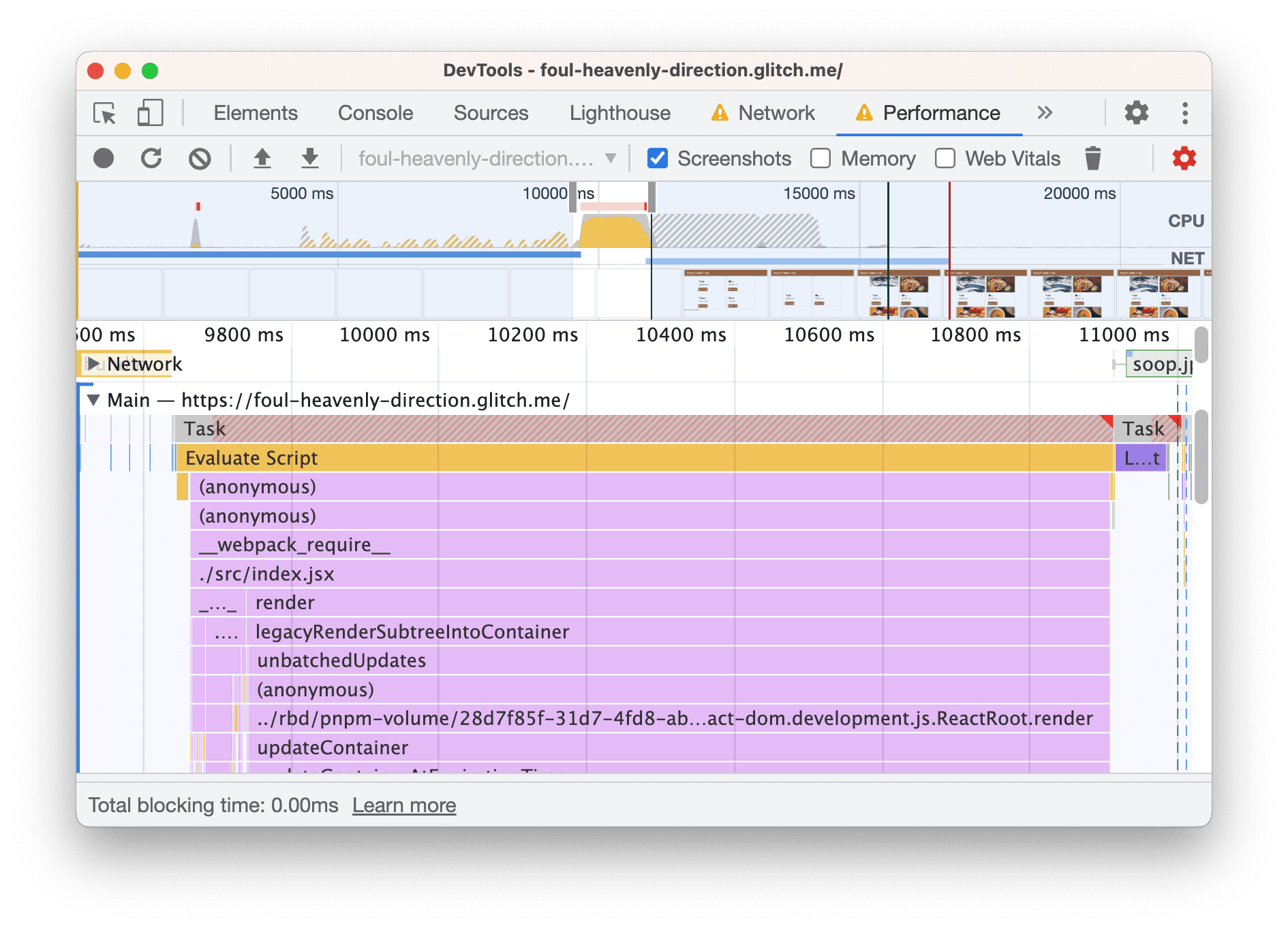Click the NET overview label

tap(1187, 258)
